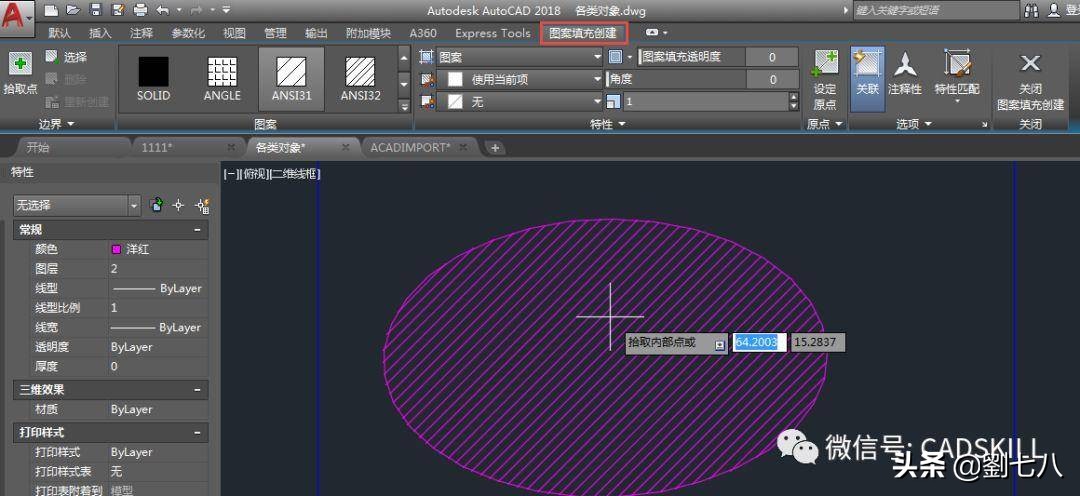Open the 无选择 object selection dropdown
The image size is (1080, 496).
[x=76, y=205]
